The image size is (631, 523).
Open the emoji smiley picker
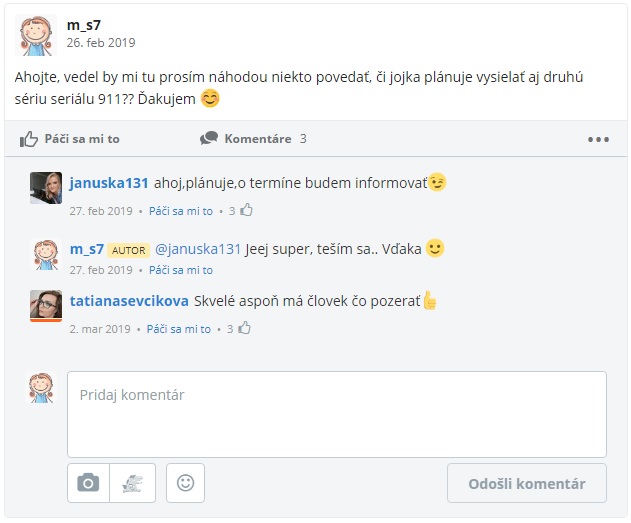pyautogui.click(x=186, y=483)
